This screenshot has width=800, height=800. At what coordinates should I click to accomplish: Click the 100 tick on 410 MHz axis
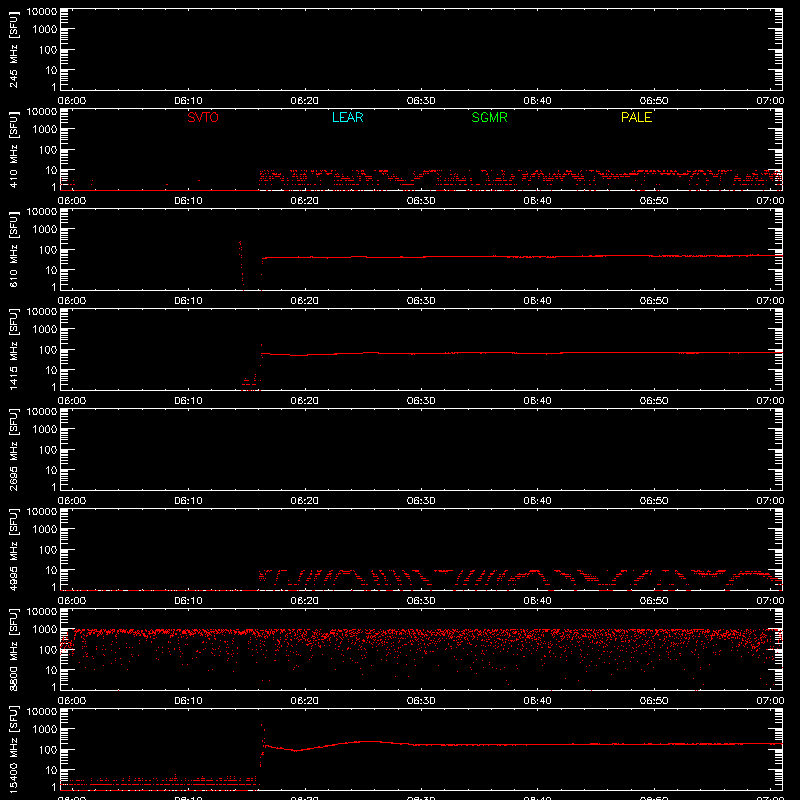(x=48, y=150)
